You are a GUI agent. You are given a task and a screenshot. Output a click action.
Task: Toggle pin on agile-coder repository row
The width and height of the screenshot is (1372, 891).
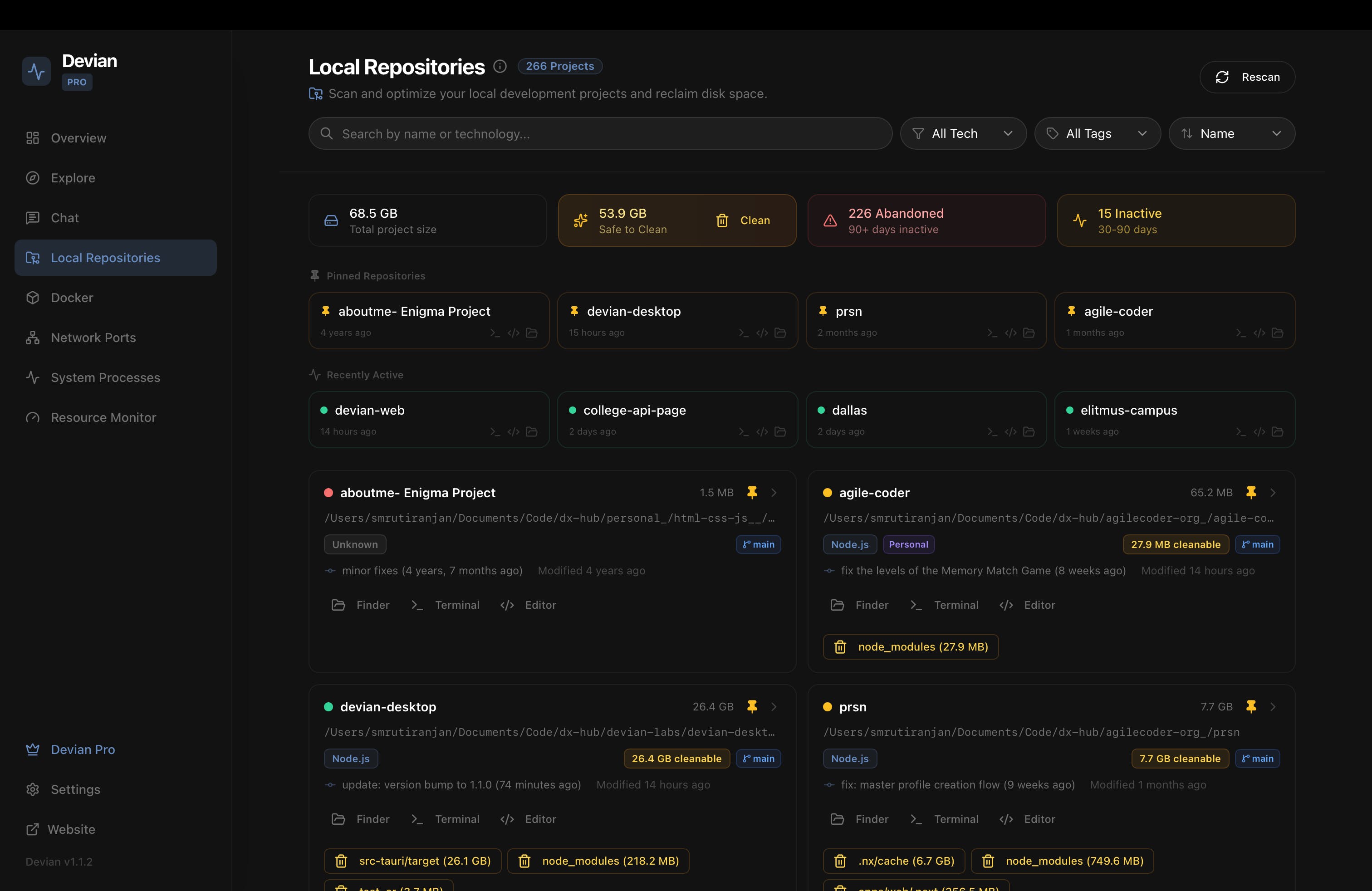(1251, 492)
